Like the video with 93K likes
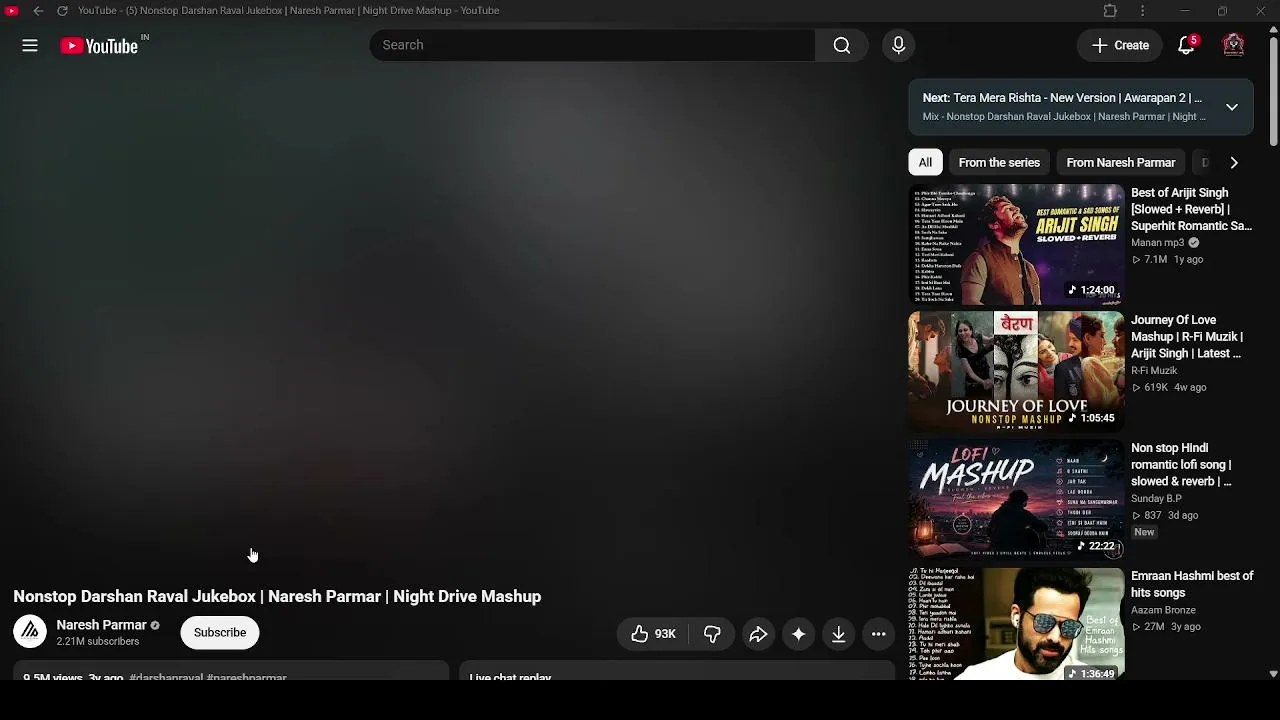The width and height of the screenshot is (1280, 720). 653,634
